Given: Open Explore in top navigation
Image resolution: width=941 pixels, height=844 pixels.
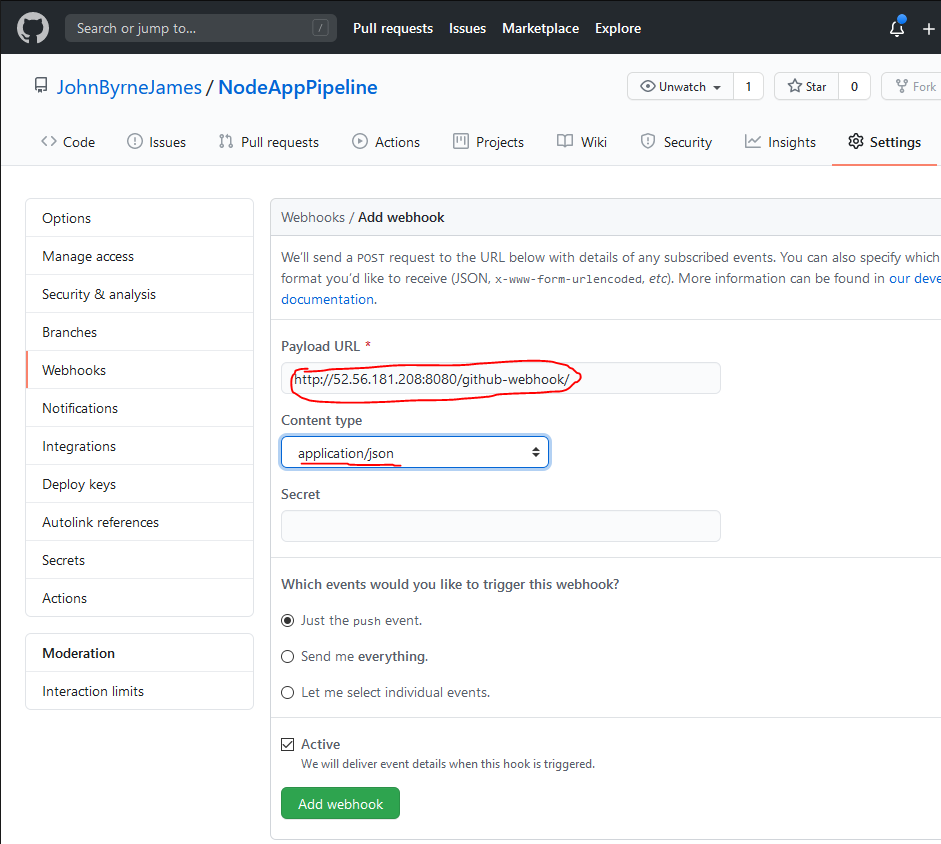Looking at the screenshot, I should click(618, 28).
